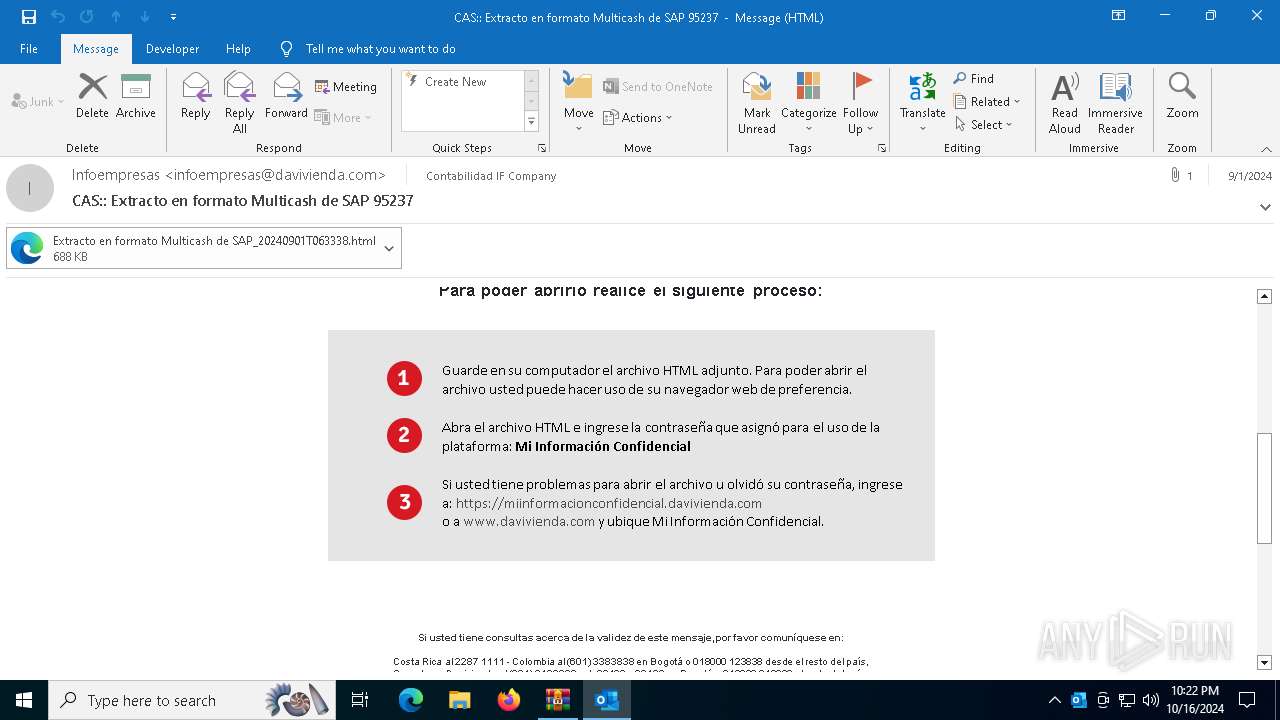Reply to the sender
Viewport: 1280px width, 720px height.
coord(196,96)
